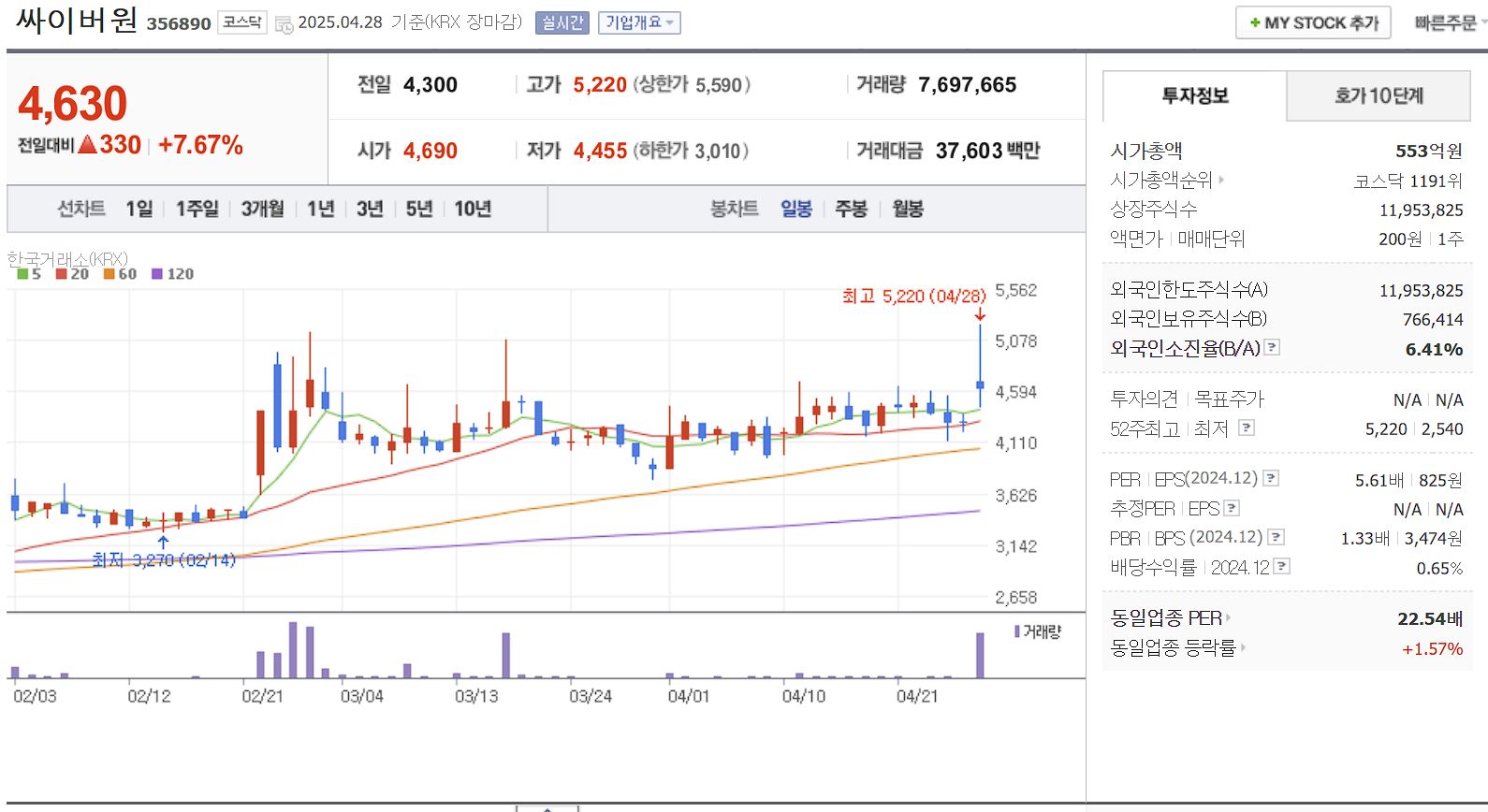1488x812 pixels.
Task: Click the 04/10 date label on chart axis
Action: point(804,696)
